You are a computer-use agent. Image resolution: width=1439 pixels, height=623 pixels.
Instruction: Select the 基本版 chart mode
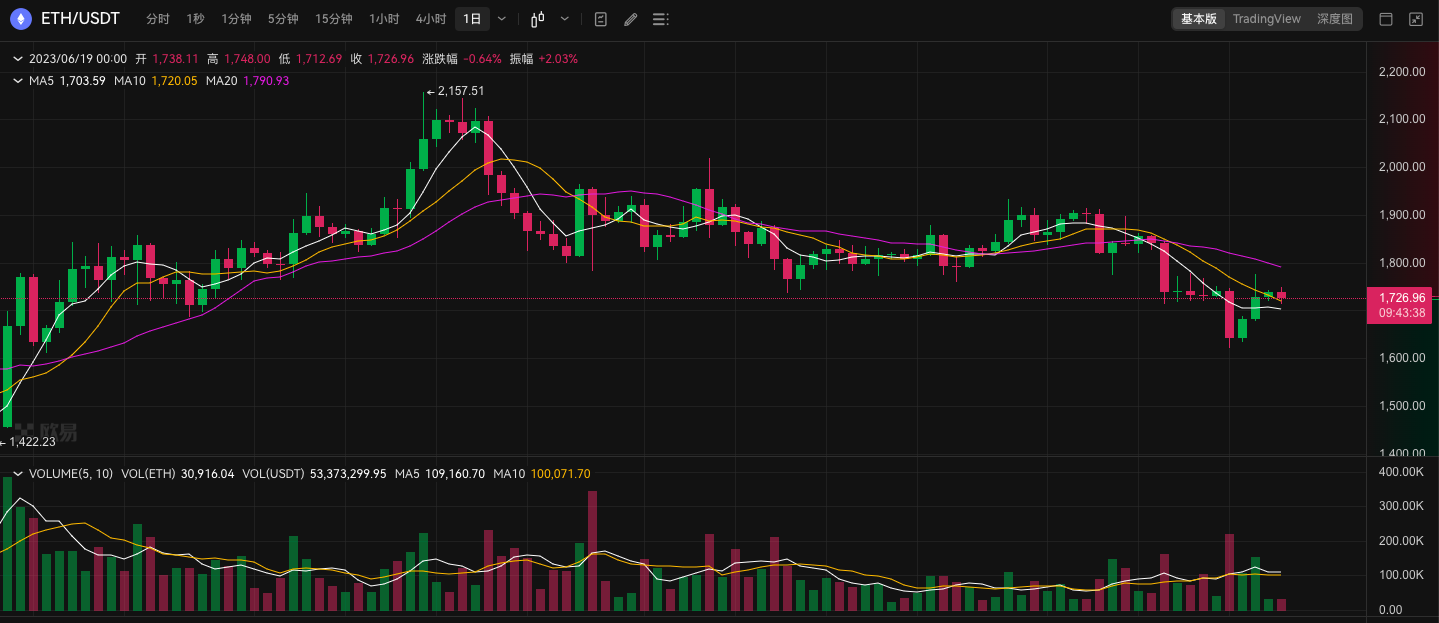(1198, 19)
